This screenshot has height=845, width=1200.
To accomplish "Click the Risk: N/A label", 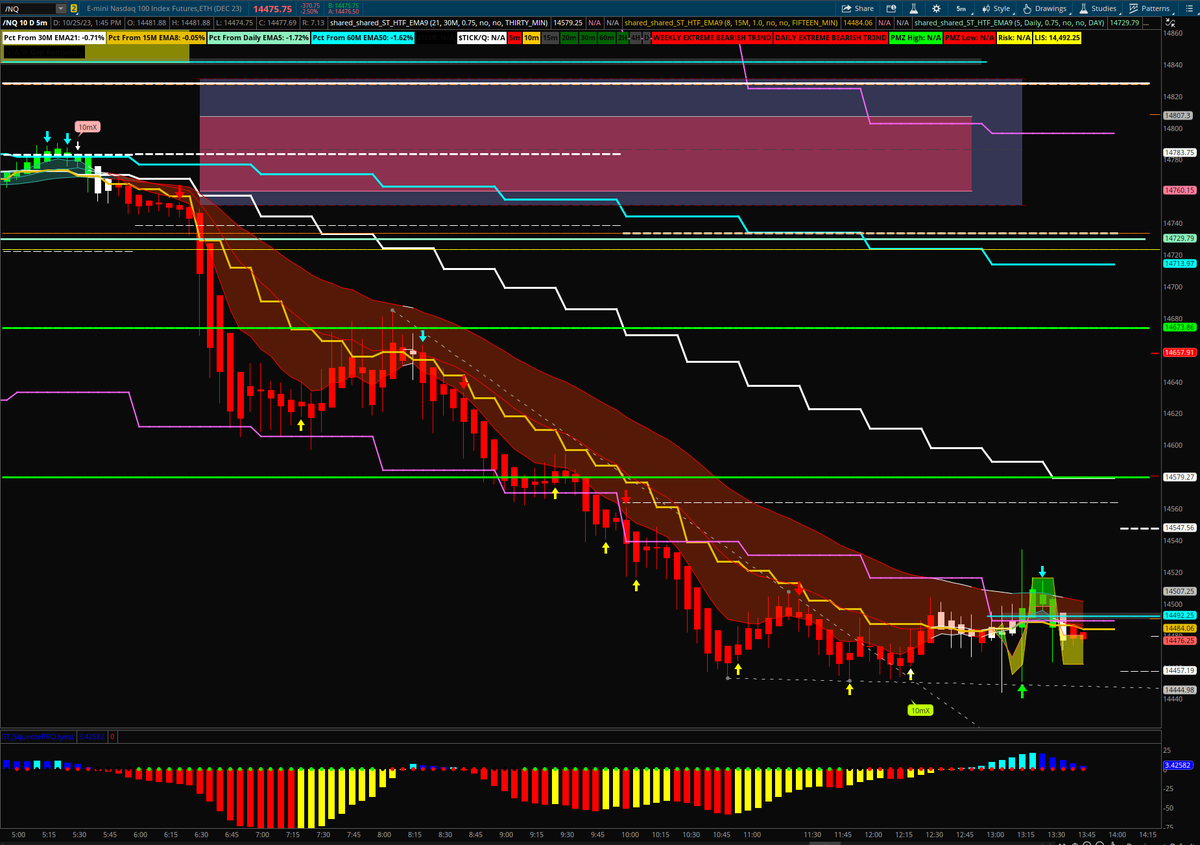I will tap(1015, 37).
